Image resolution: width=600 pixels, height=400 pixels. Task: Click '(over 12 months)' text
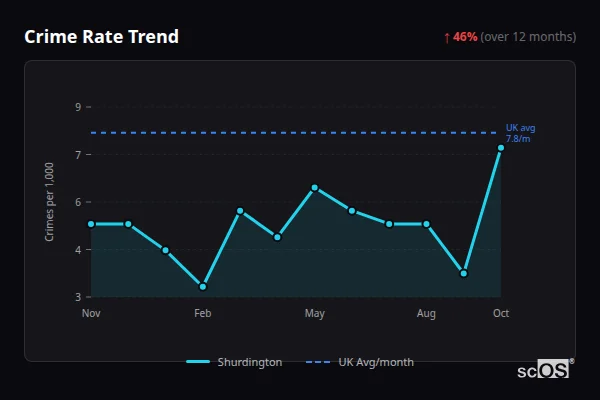click(x=528, y=37)
